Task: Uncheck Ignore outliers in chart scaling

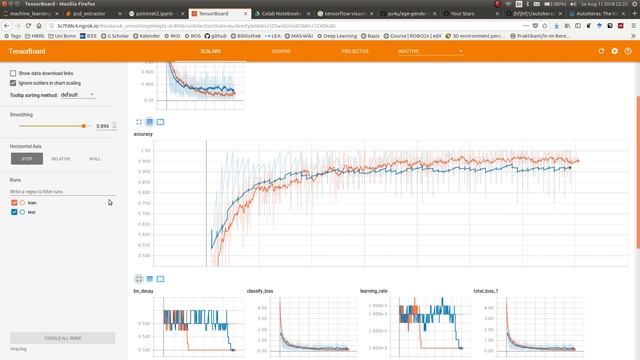Action: 13,83
